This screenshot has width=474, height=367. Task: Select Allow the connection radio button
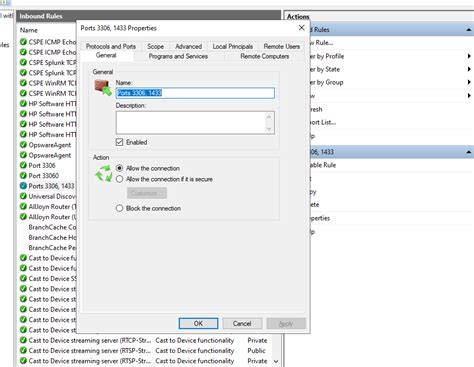click(119, 168)
